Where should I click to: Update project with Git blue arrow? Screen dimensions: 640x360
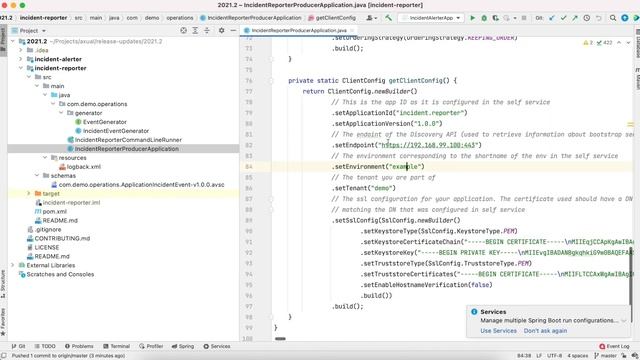tap(552, 18)
